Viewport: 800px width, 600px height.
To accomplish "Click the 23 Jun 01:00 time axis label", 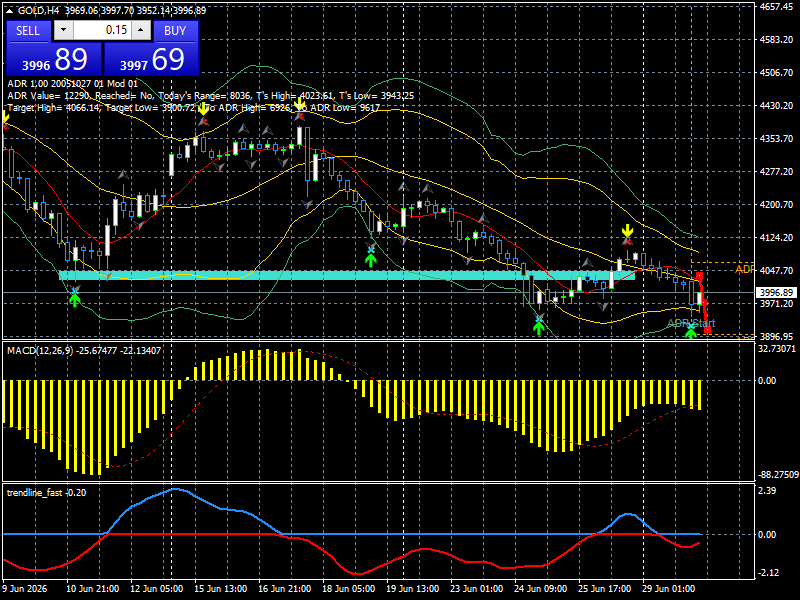I will click(477, 588).
